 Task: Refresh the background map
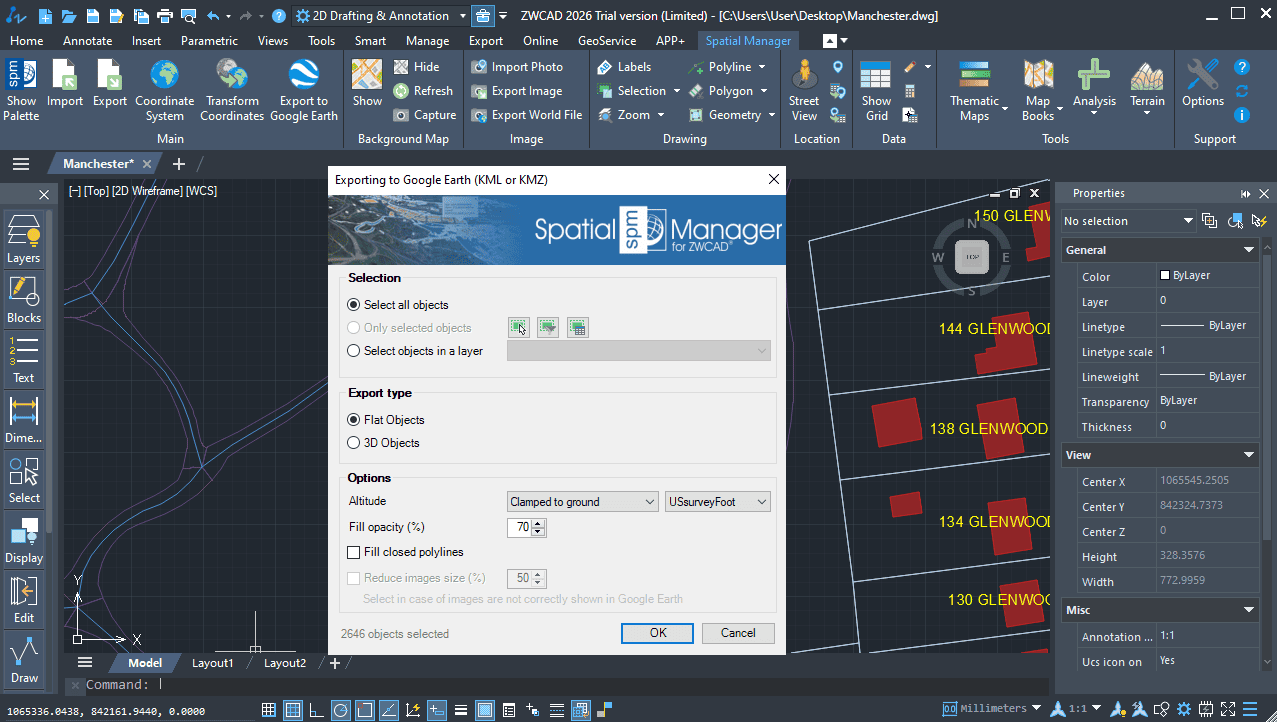pyautogui.click(x=423, y=91)
